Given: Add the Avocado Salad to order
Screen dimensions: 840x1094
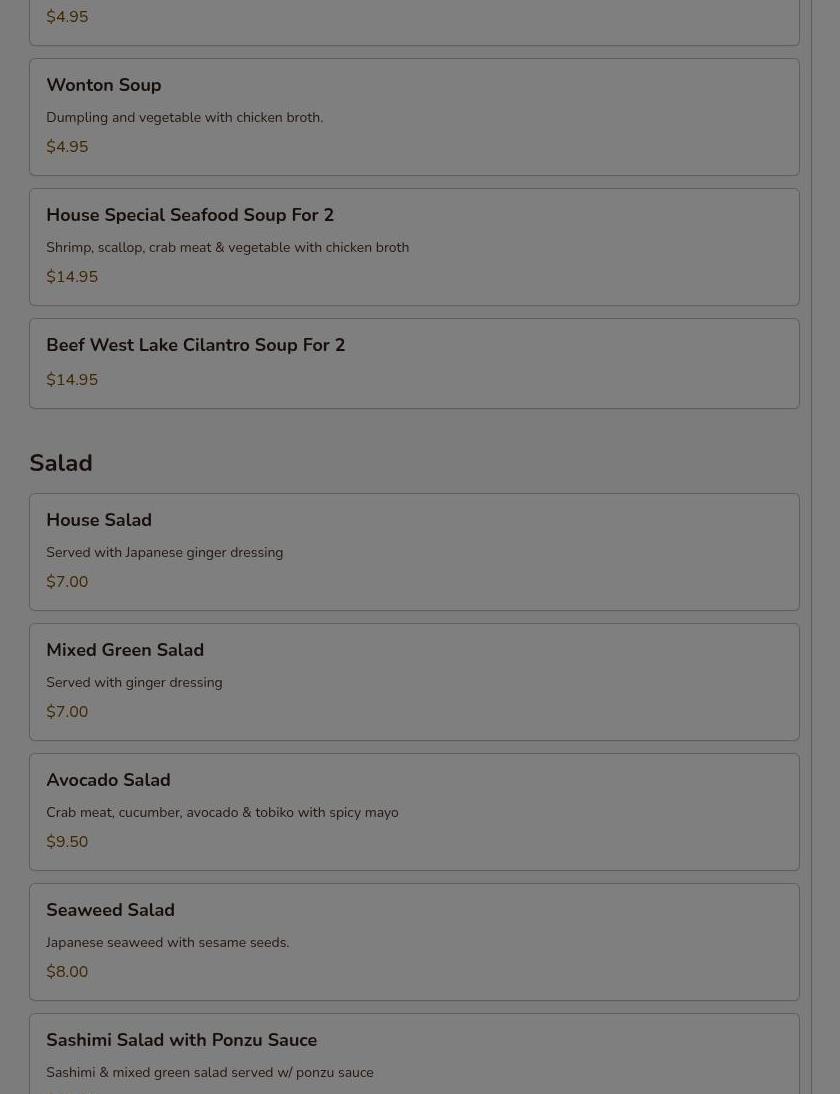Looking at the screenshot, I should tap(108, 781).
